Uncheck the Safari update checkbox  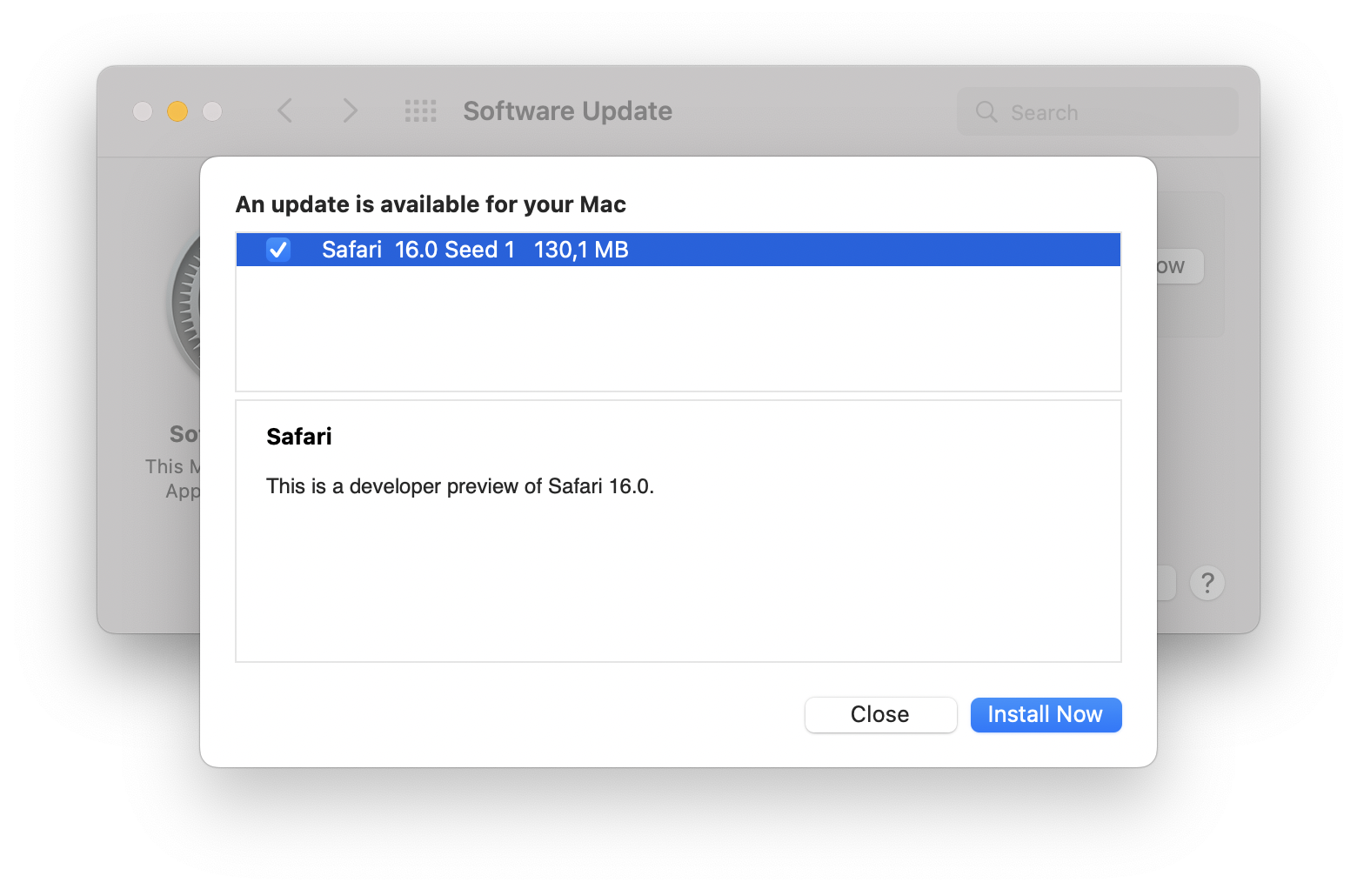pos(278,250)
